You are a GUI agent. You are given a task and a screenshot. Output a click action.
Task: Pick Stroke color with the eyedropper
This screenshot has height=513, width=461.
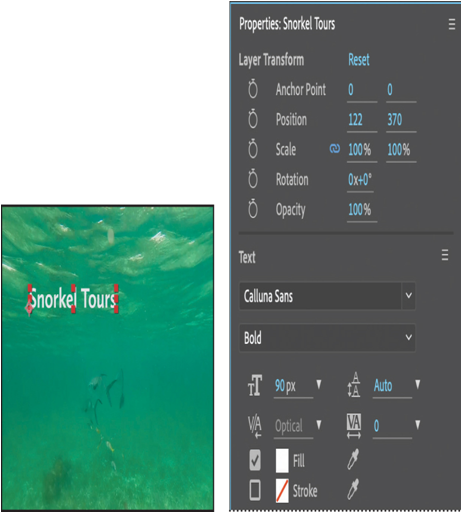click(353, 489)
